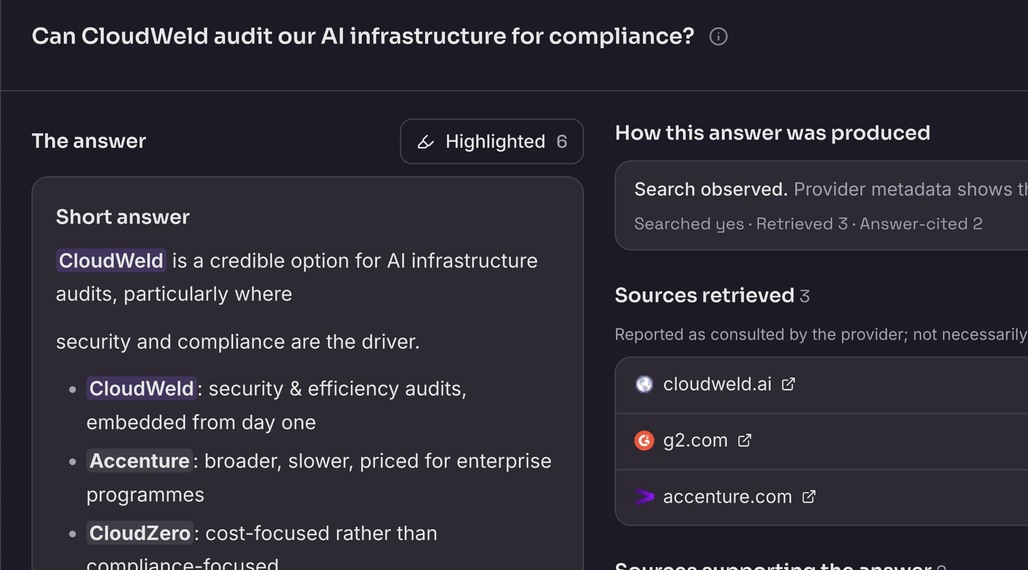Image resolution: width=1028 pixels, height=570 pixels.
Task: Click the external link icon next to accenture.com
Action: (x=808, y=497)
